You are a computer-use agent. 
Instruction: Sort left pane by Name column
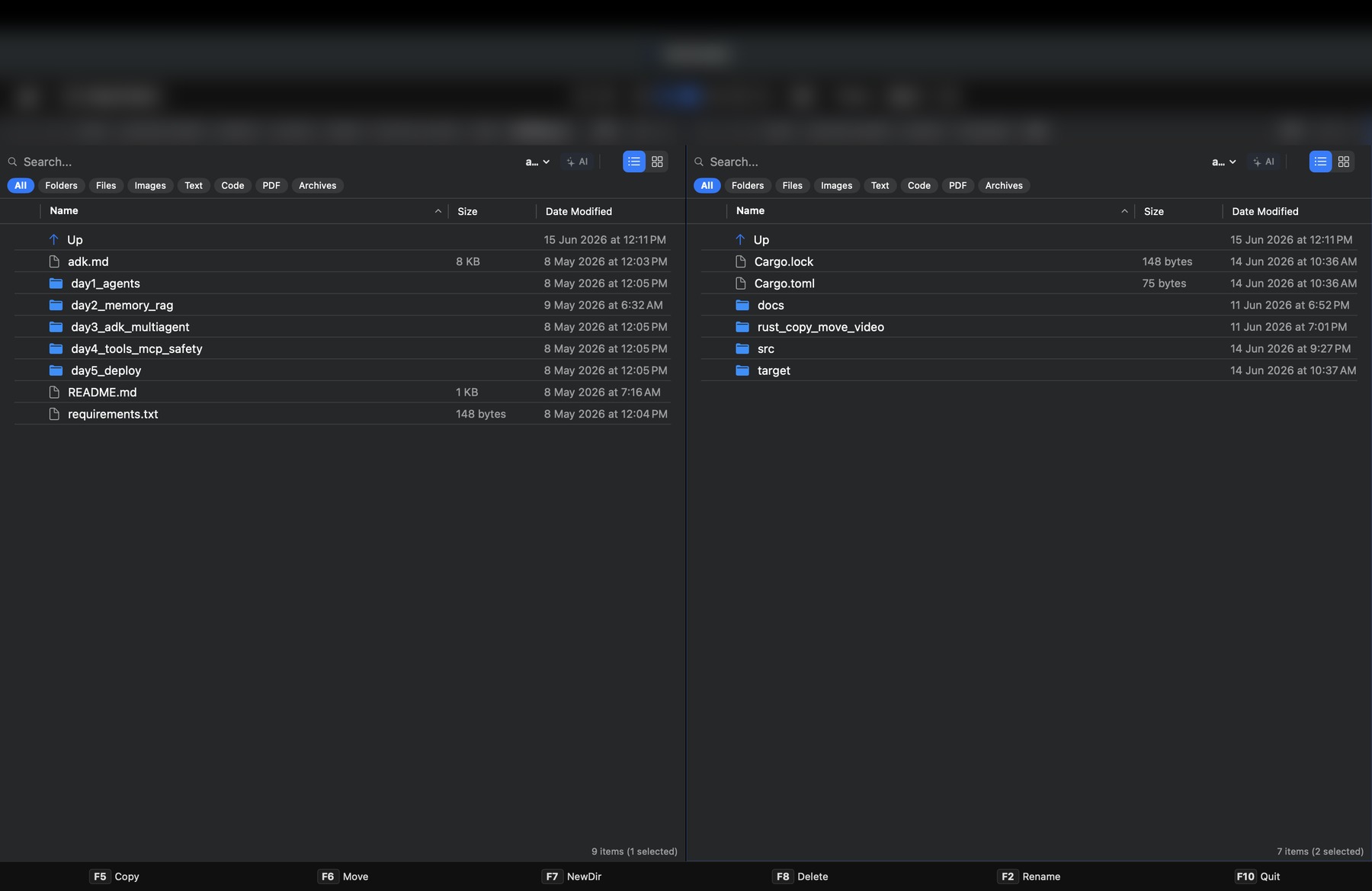click(244, 211)
